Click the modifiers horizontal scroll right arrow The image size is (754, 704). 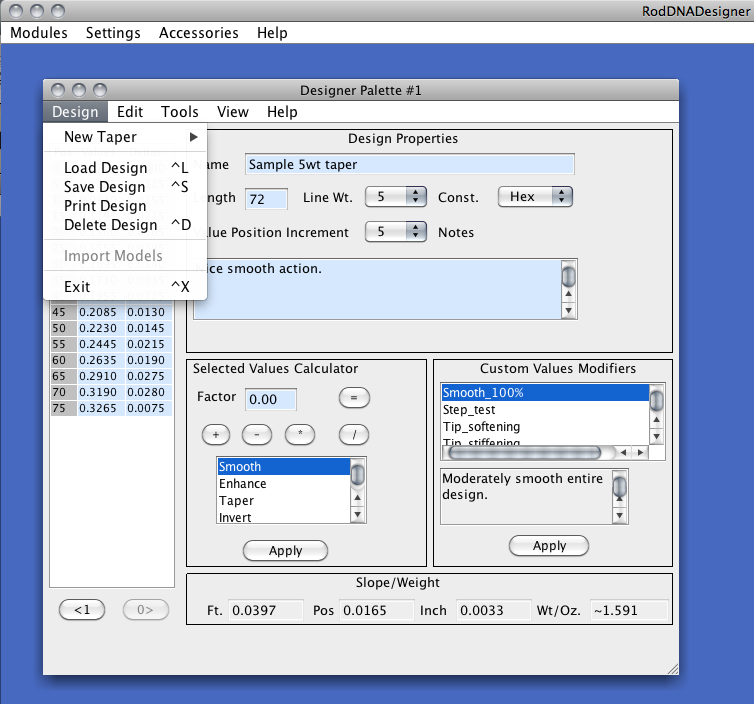pyautogui.click(x=640, y=453)
